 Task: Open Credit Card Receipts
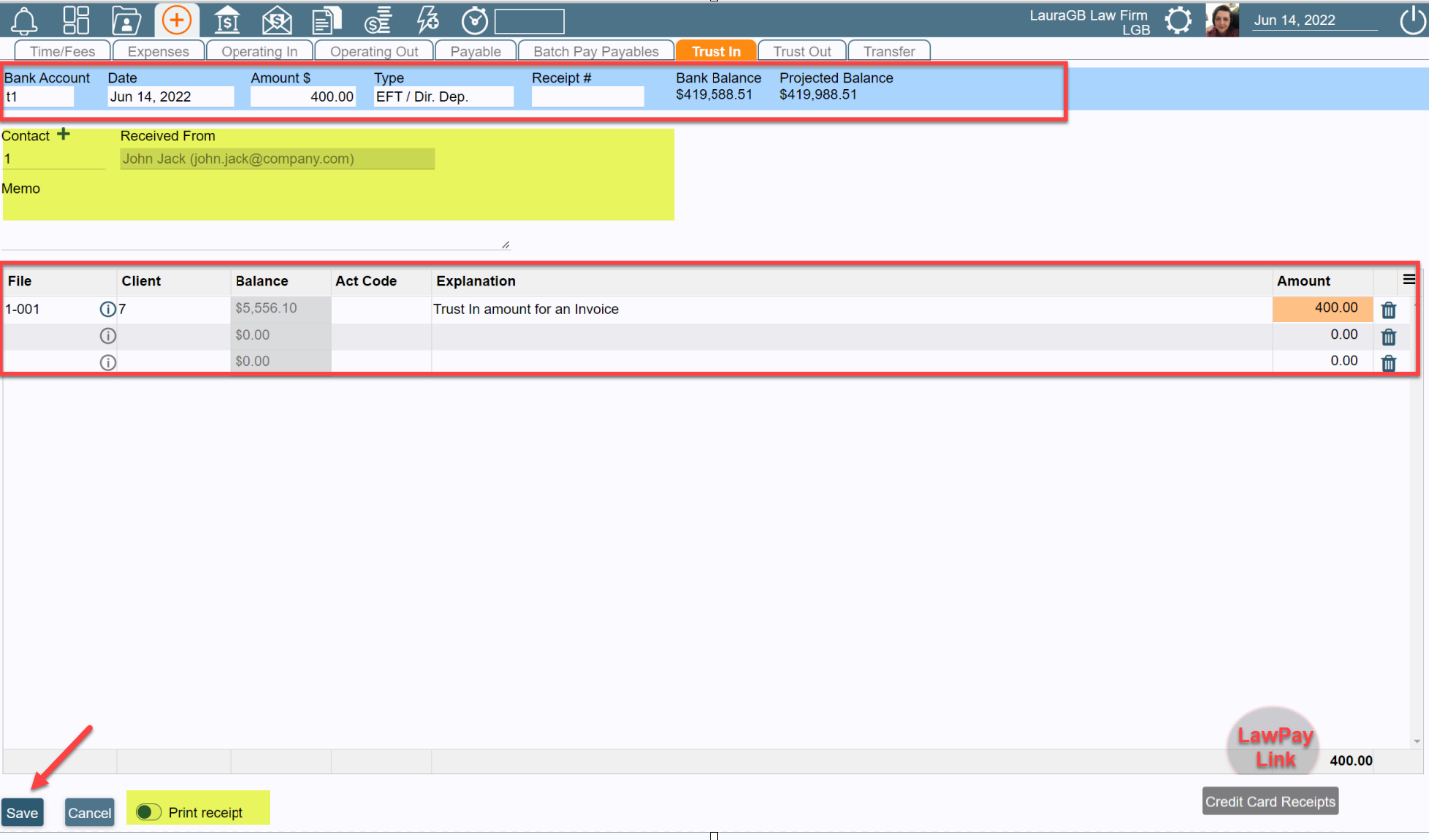1269,801
